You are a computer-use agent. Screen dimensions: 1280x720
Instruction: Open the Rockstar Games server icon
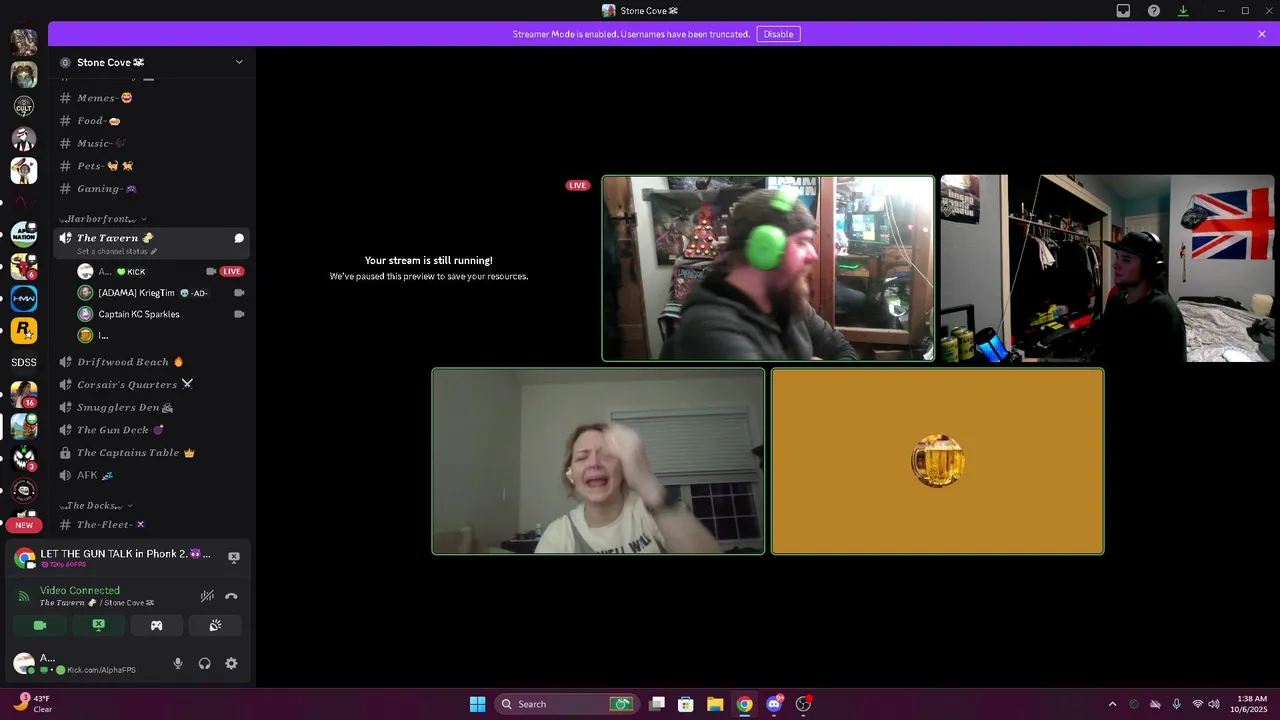[x=24, y=330]
